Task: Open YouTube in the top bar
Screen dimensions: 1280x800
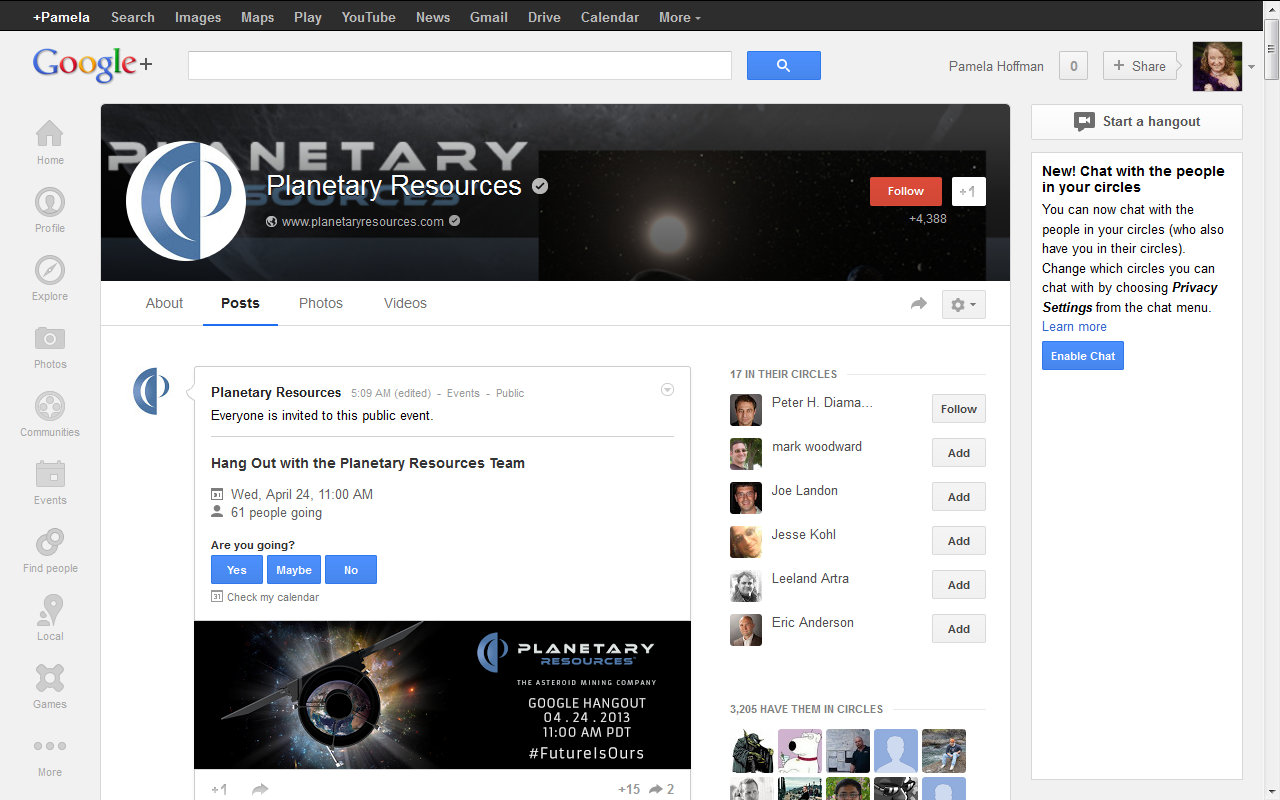Action: coord(368,17)
